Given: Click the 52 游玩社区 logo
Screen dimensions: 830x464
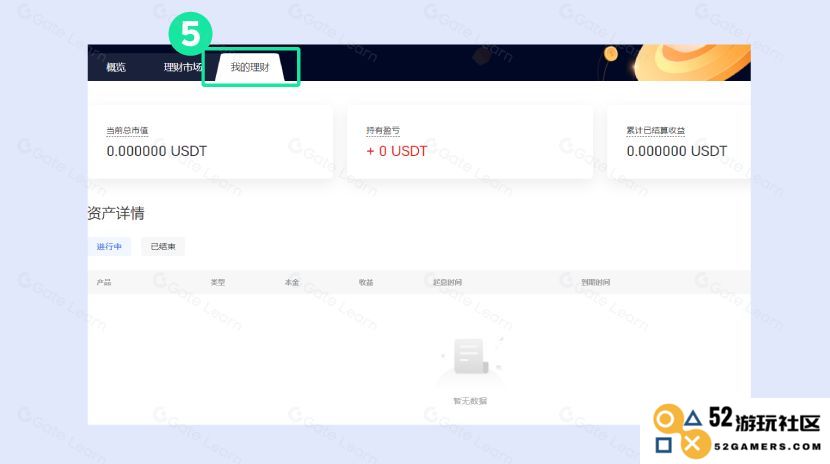Looking at the screenshot, I should (x=736, y=431).
